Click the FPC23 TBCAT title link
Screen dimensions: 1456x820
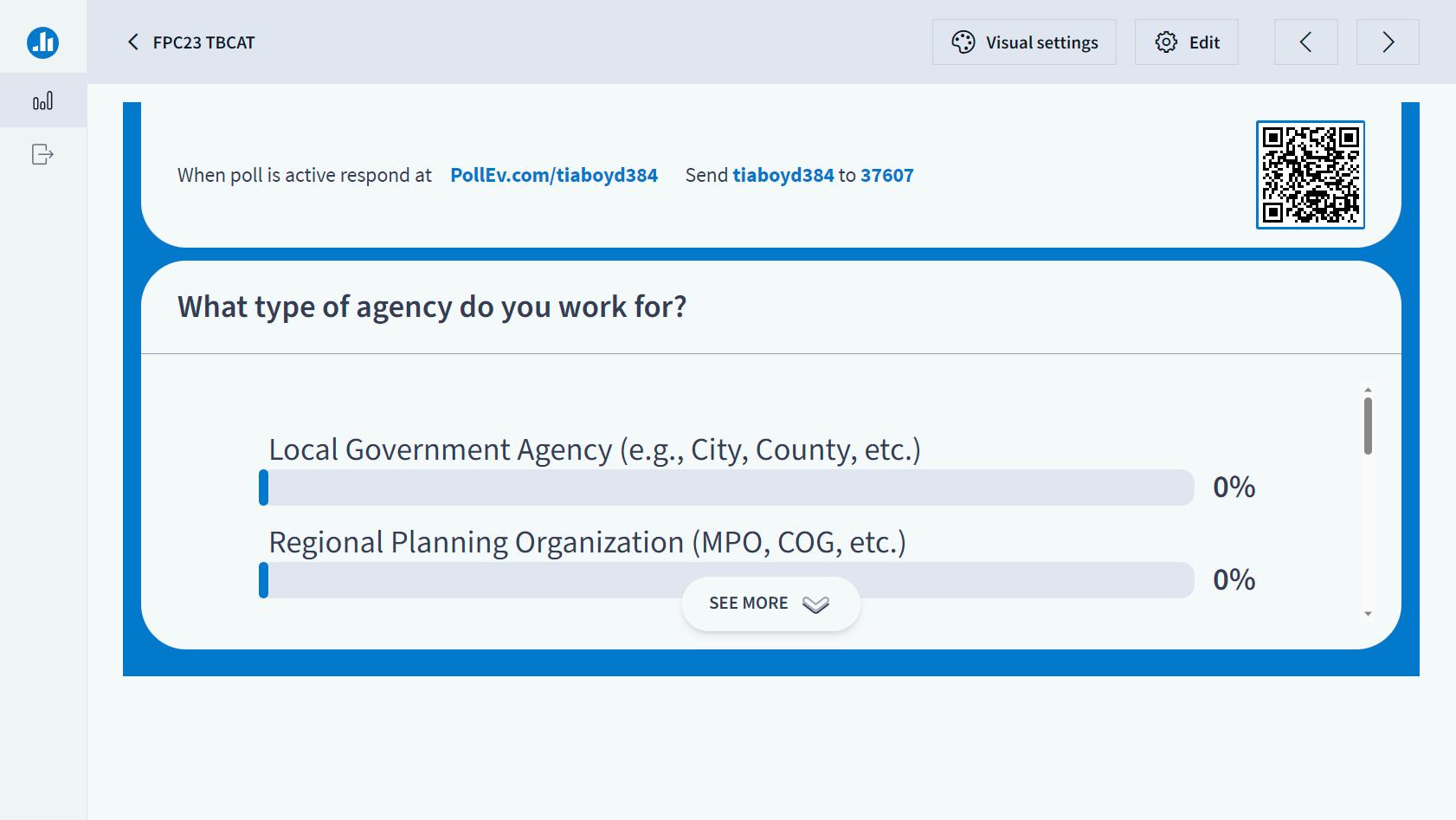coord(203,42)
